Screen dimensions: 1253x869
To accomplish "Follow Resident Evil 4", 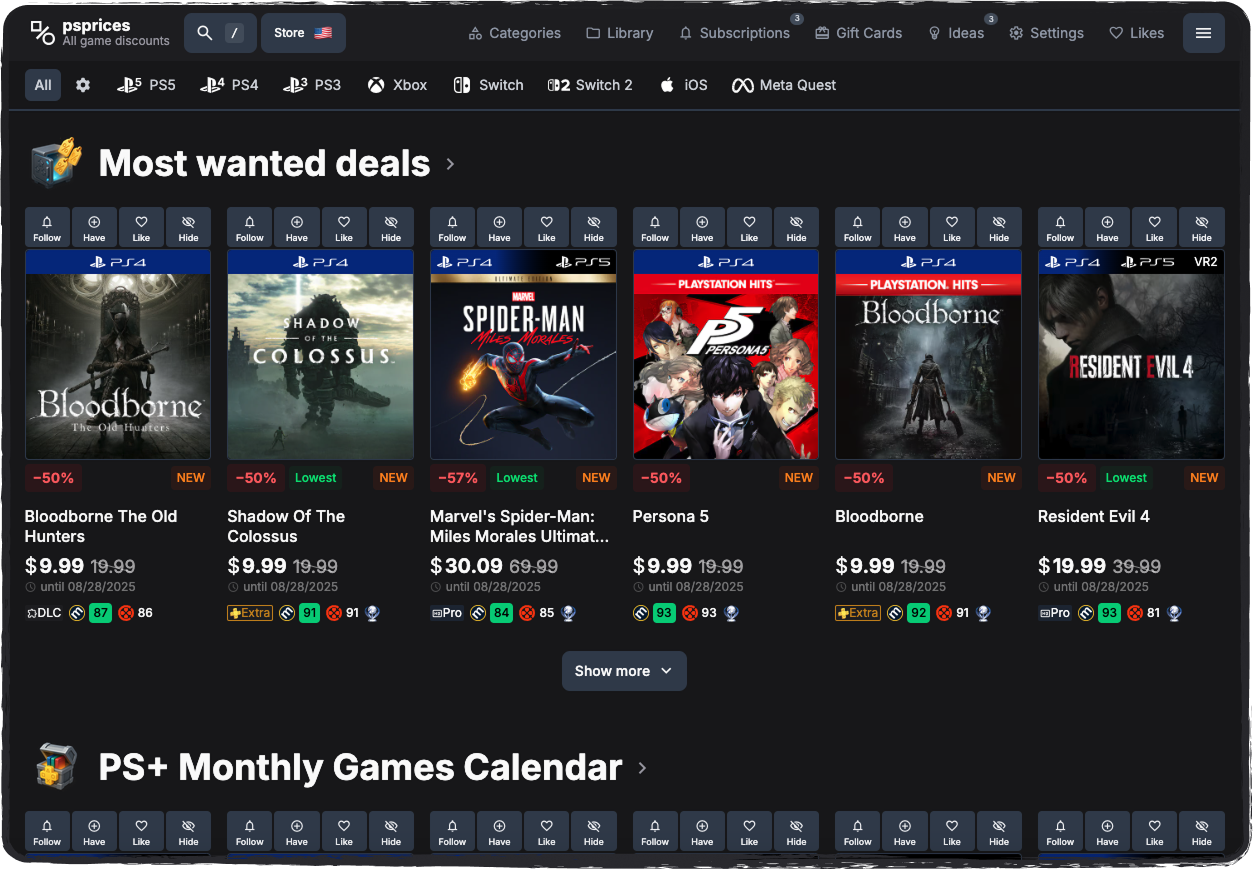I will pyautogui.click(x=1060, y=227).
